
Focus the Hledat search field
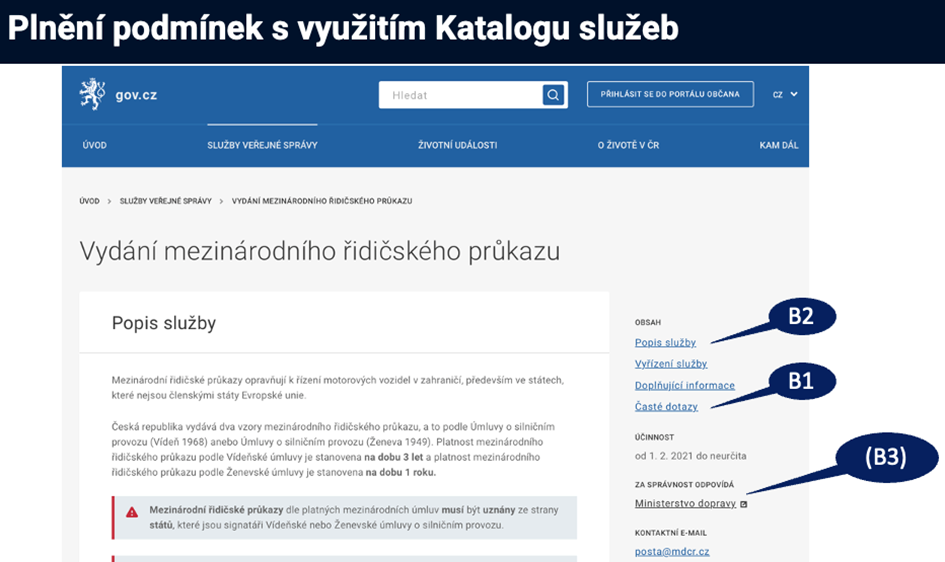[x=460, y=95]
